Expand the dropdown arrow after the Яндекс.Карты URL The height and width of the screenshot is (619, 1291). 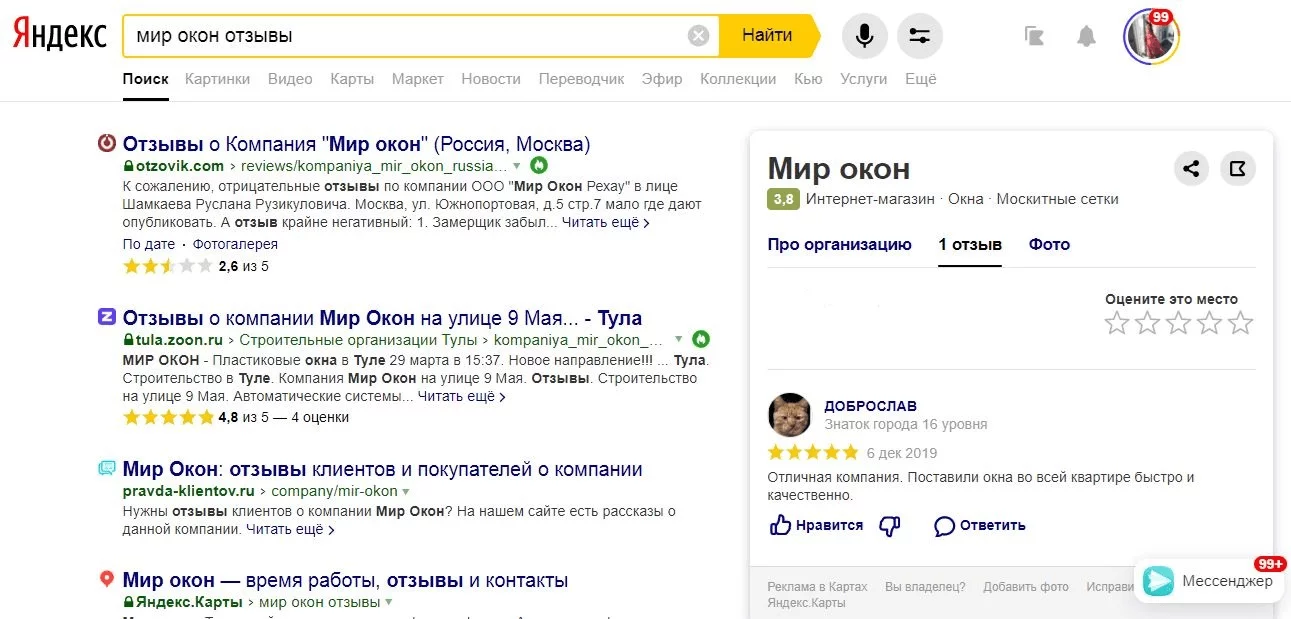click(389, 603)
